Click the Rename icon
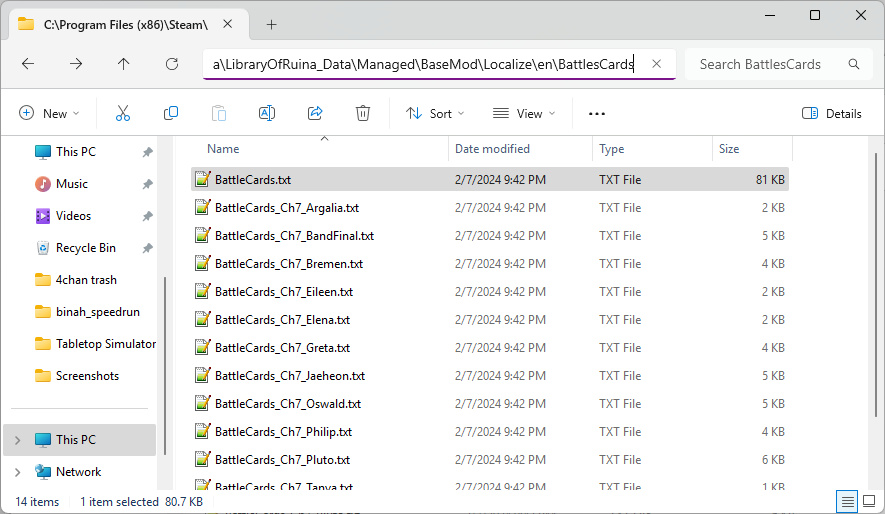The width and height of the screenshot is (885, 514). click(x=266, y=113)
